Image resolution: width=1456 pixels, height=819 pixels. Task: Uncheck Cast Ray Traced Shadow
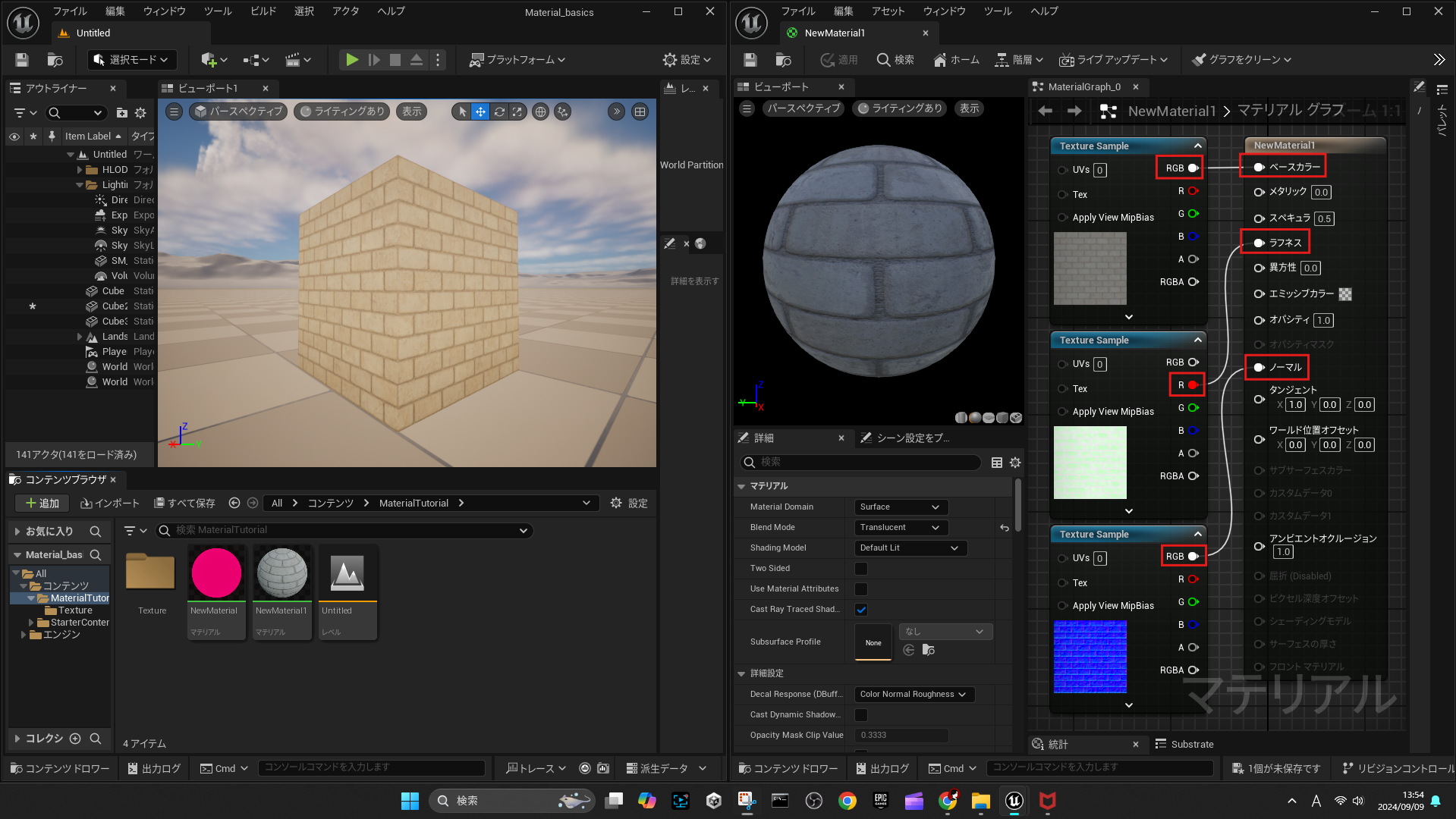click(x=860, y=609)
